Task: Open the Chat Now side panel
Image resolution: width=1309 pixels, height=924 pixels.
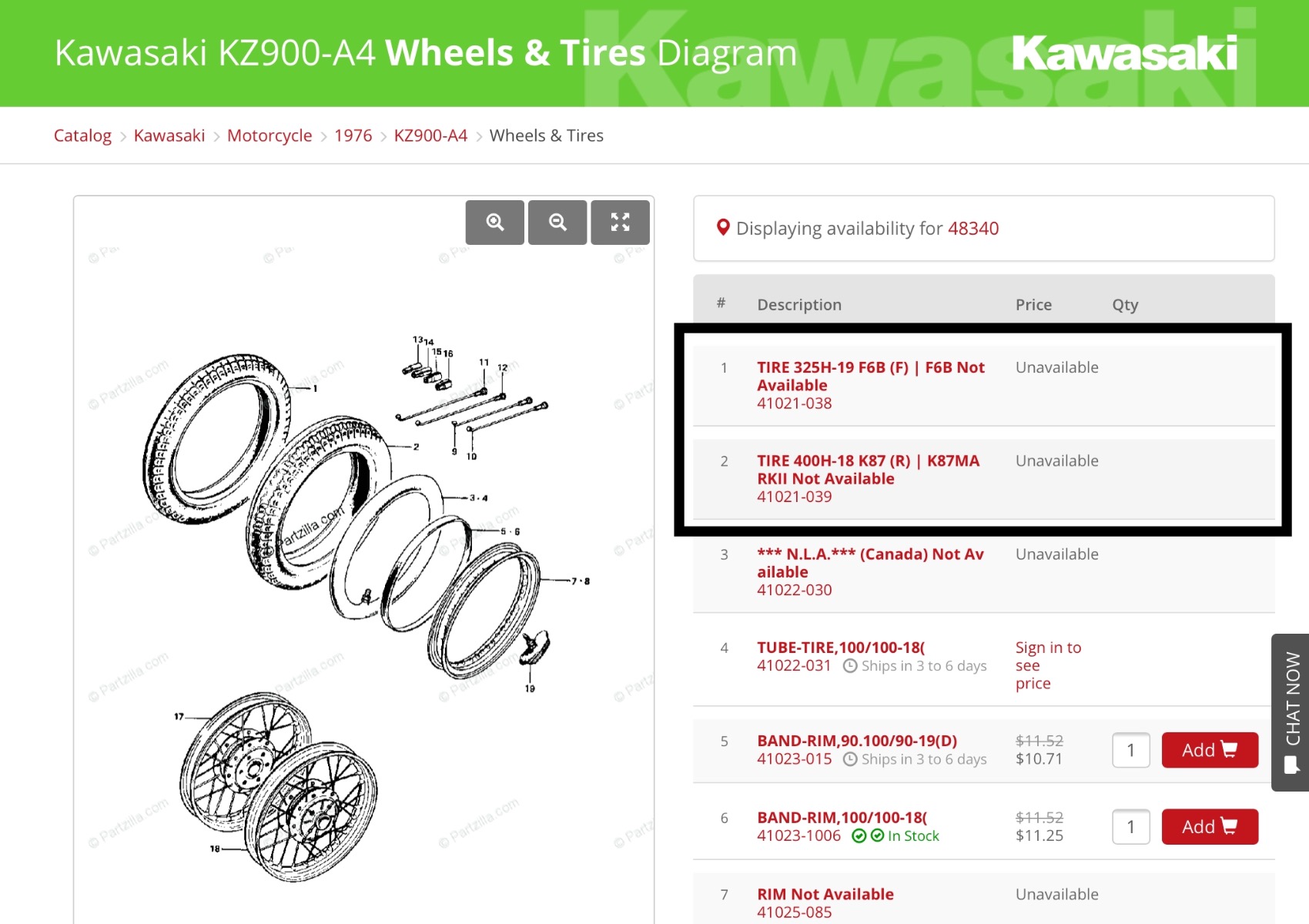Action: click(x=1291, y=712)
